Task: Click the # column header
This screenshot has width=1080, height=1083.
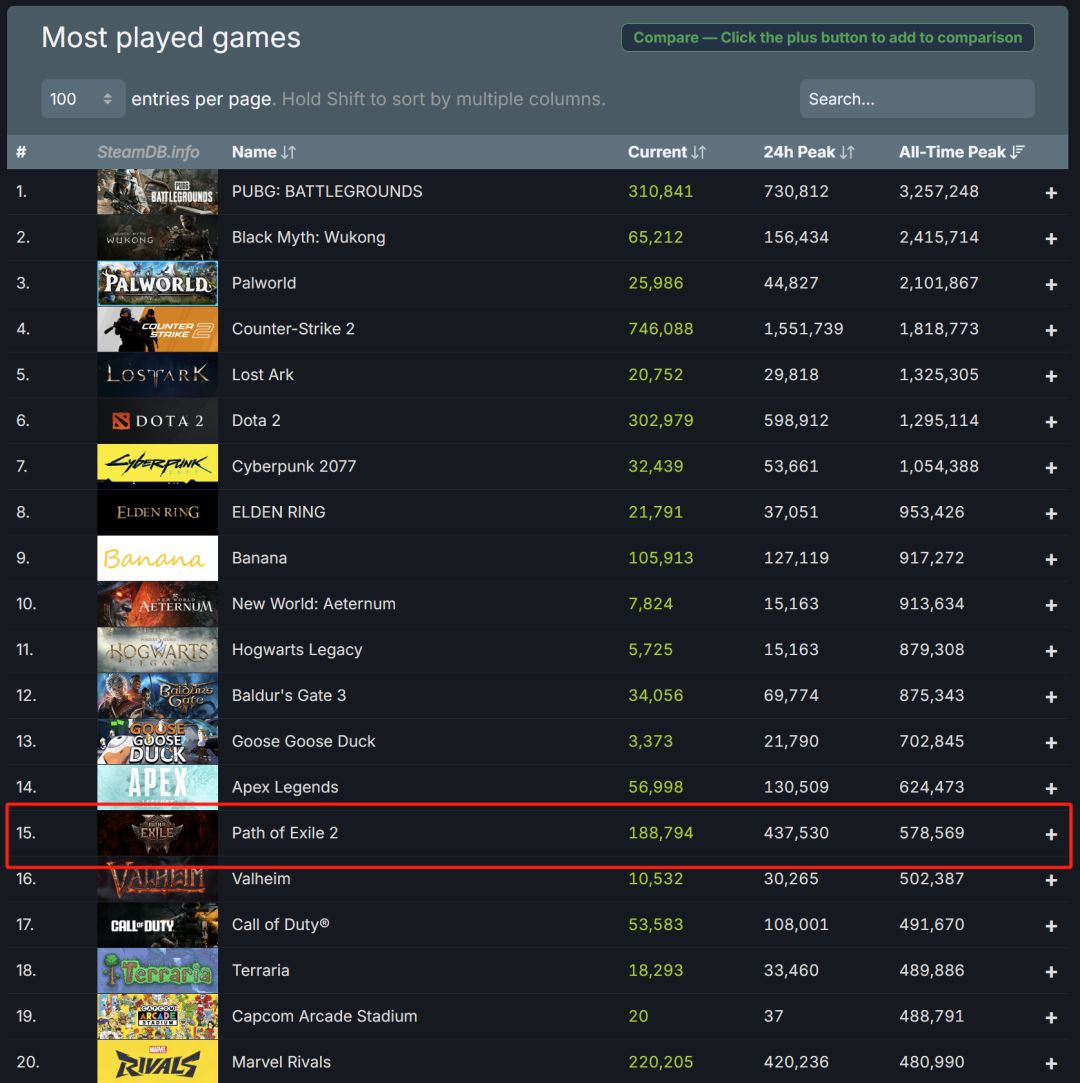Action: [21, 152]
